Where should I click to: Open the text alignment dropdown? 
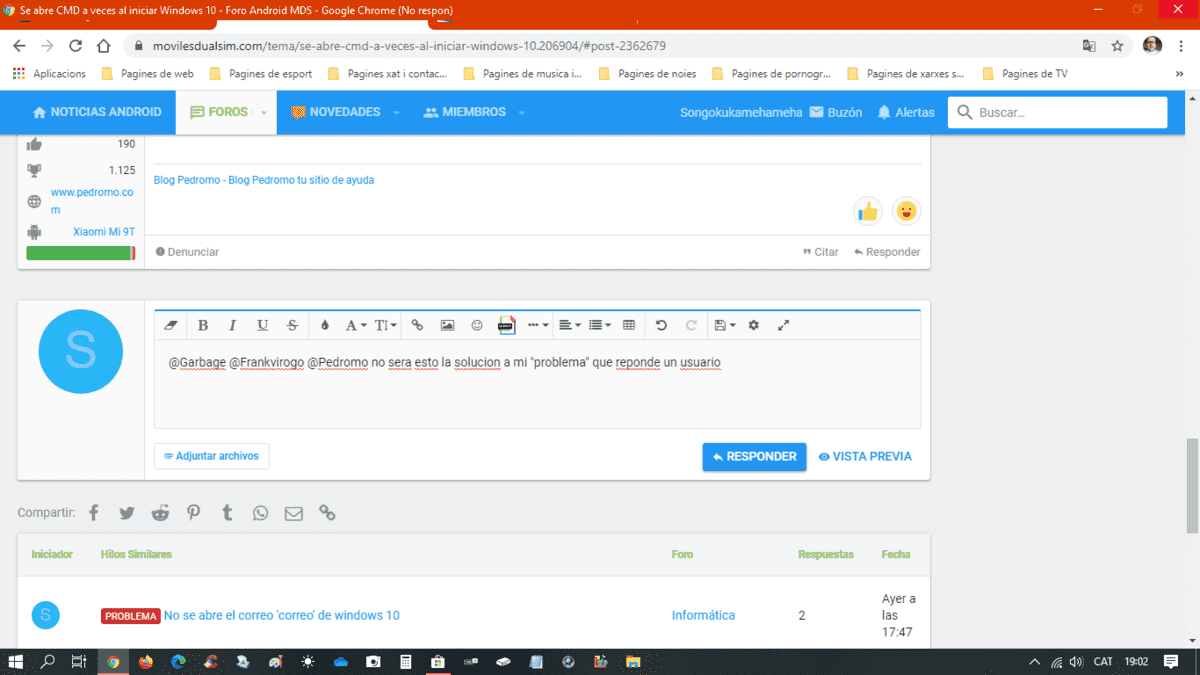click(570, 325)
